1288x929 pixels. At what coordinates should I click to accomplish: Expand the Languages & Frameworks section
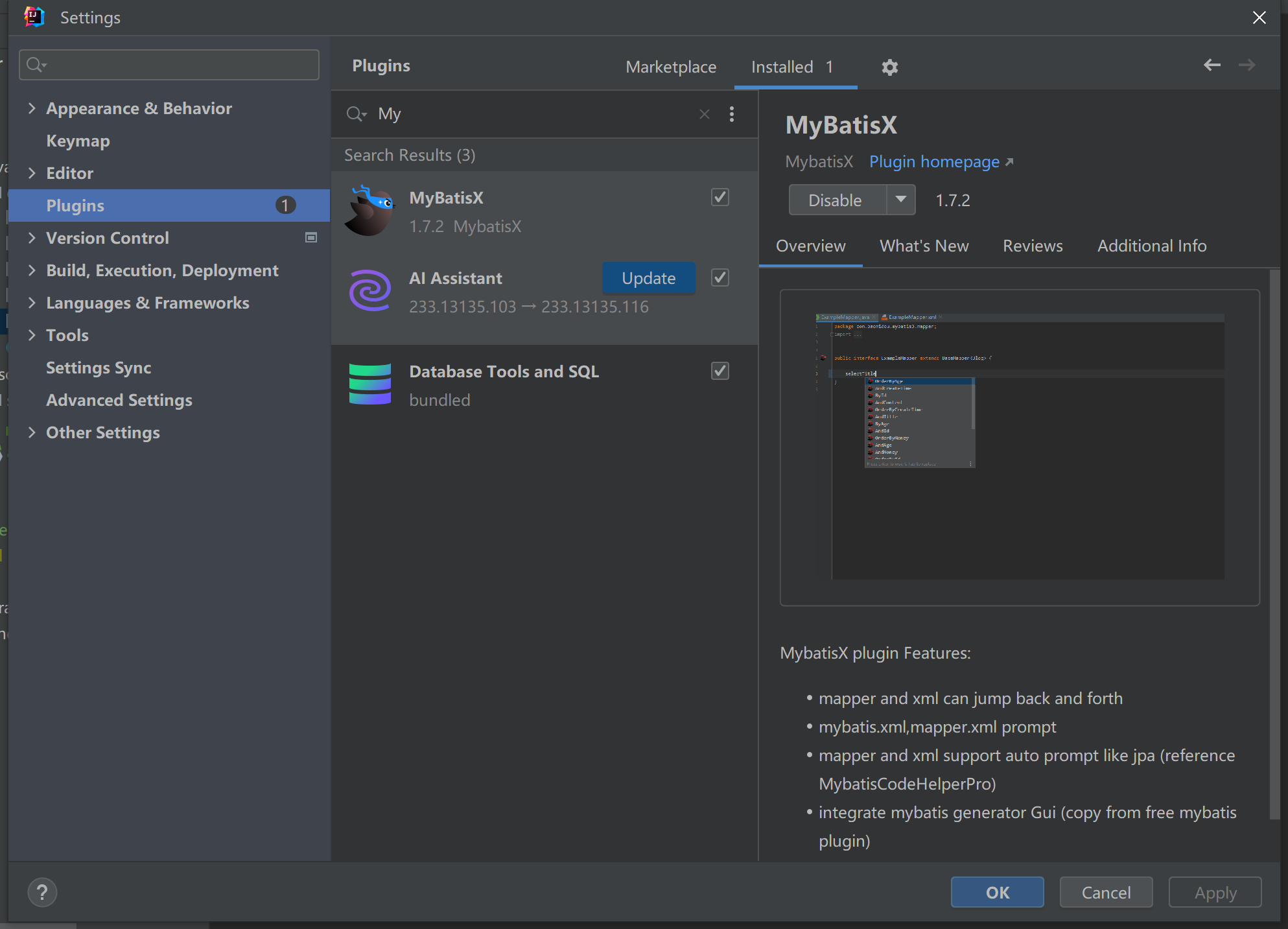(x=32, y=303)
